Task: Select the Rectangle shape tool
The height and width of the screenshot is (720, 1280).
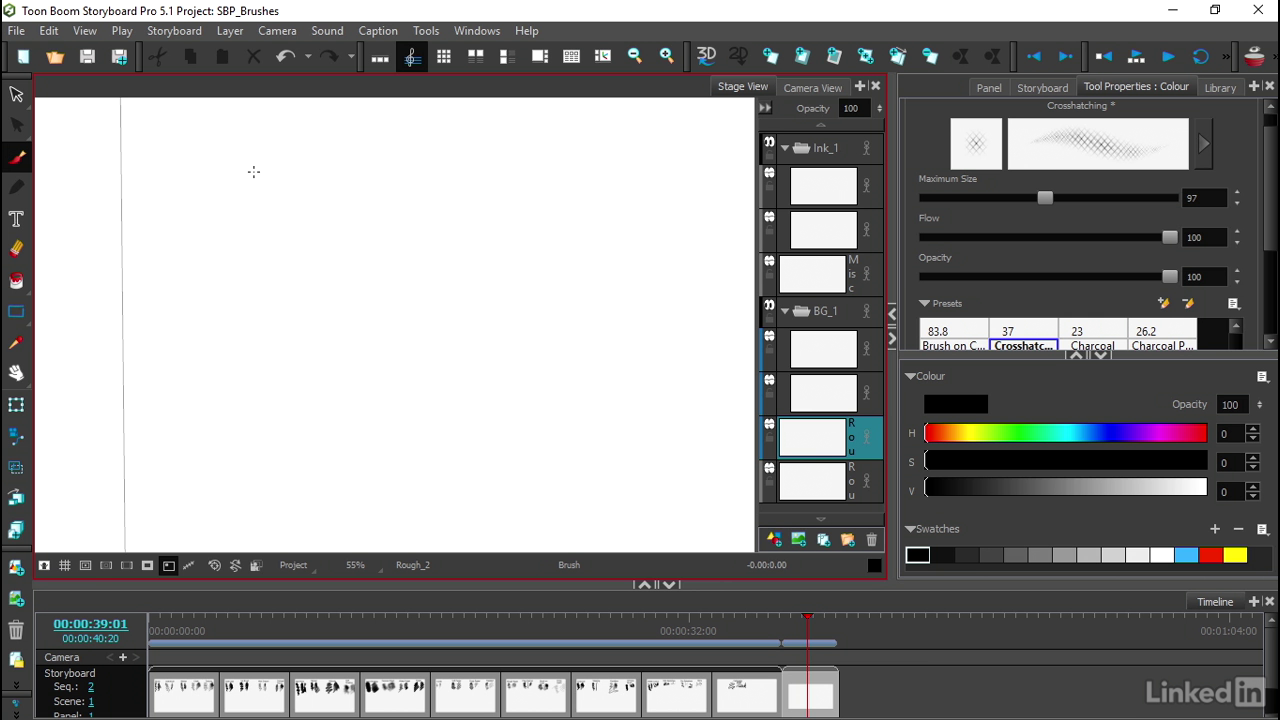Action: 16,312
